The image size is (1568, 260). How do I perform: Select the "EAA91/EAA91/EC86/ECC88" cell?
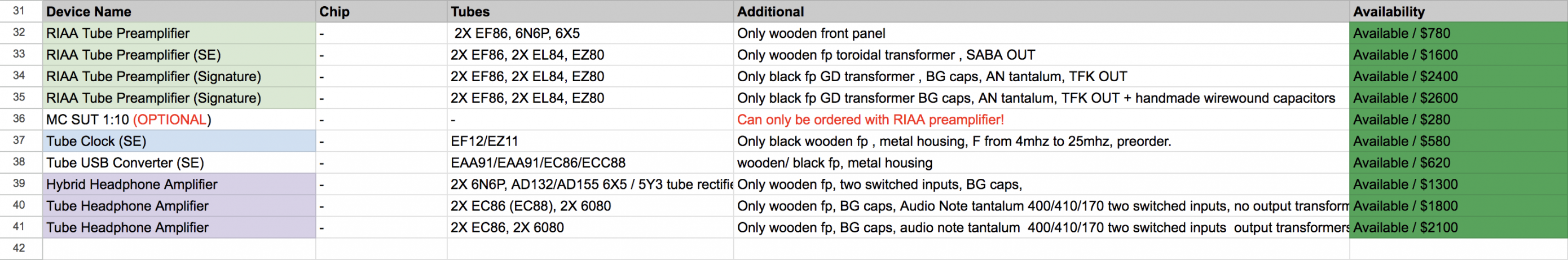(x=589, y=162)
